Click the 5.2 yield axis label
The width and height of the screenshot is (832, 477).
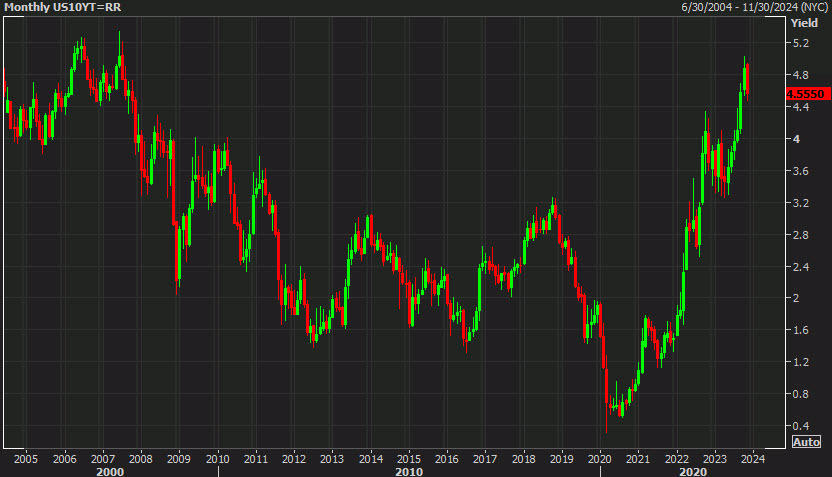click(801, 43)
